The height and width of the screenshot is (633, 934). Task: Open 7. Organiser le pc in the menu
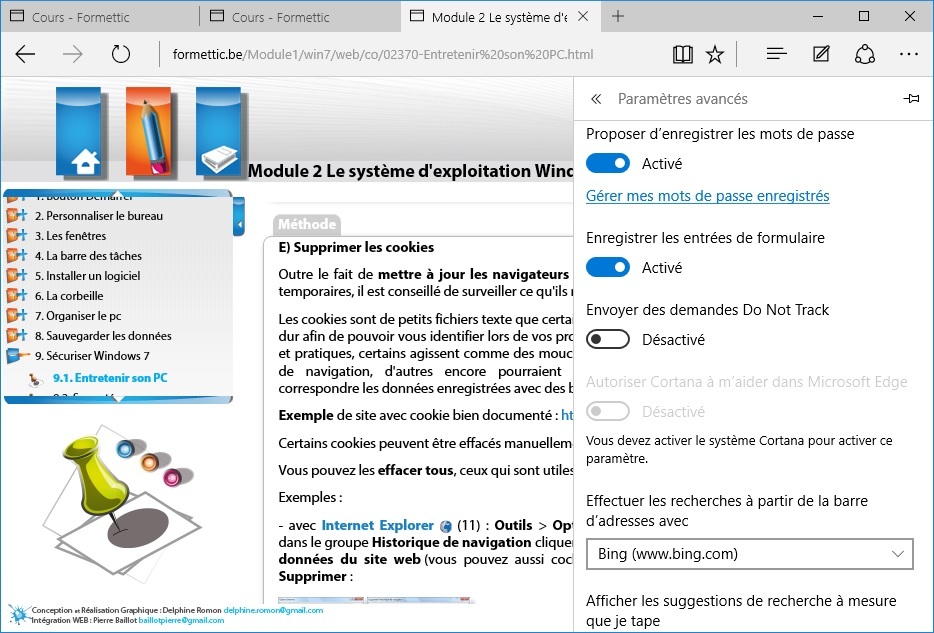(78, 316)
